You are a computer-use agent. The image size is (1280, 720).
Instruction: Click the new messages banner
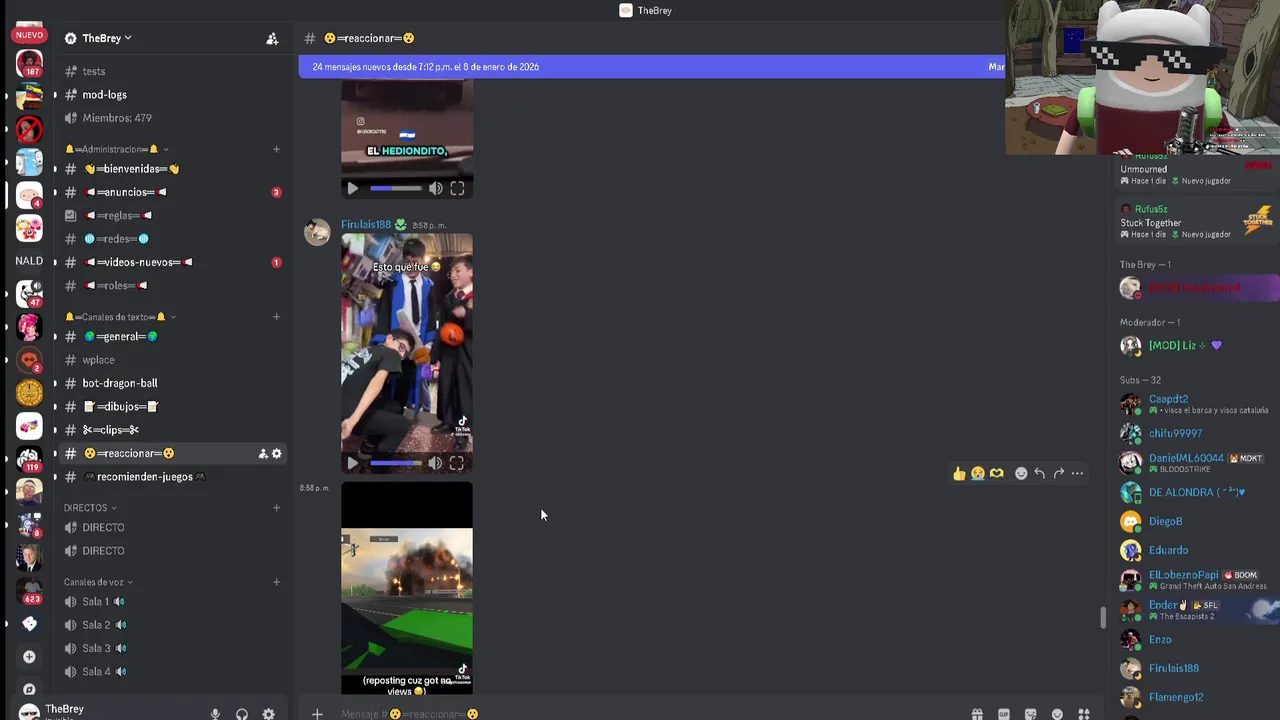tap(652, 67)
